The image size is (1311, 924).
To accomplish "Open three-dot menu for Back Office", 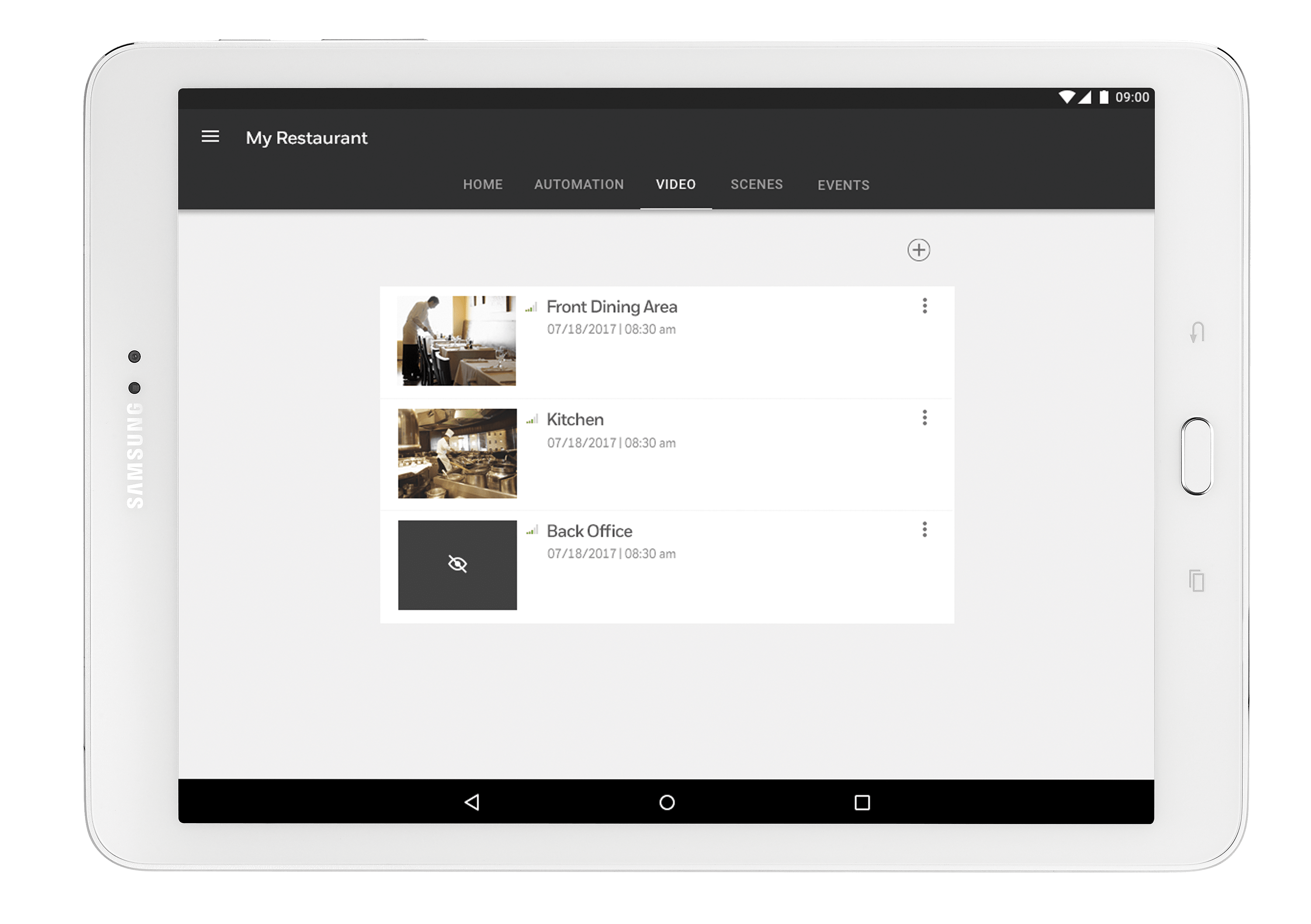I will pos(924,529).
